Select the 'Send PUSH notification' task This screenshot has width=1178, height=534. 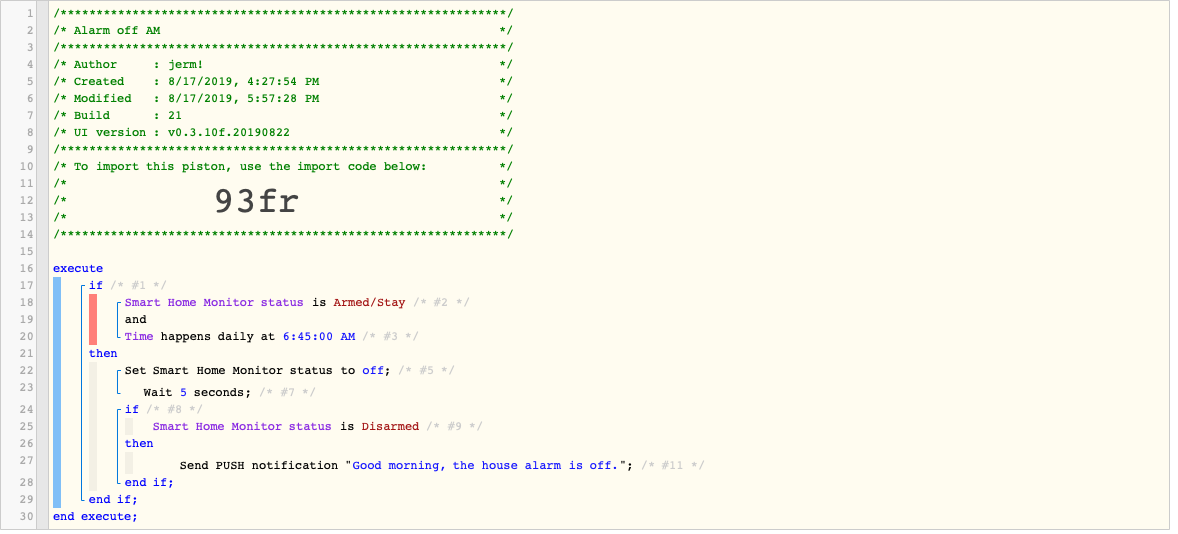tap(259, 466)
